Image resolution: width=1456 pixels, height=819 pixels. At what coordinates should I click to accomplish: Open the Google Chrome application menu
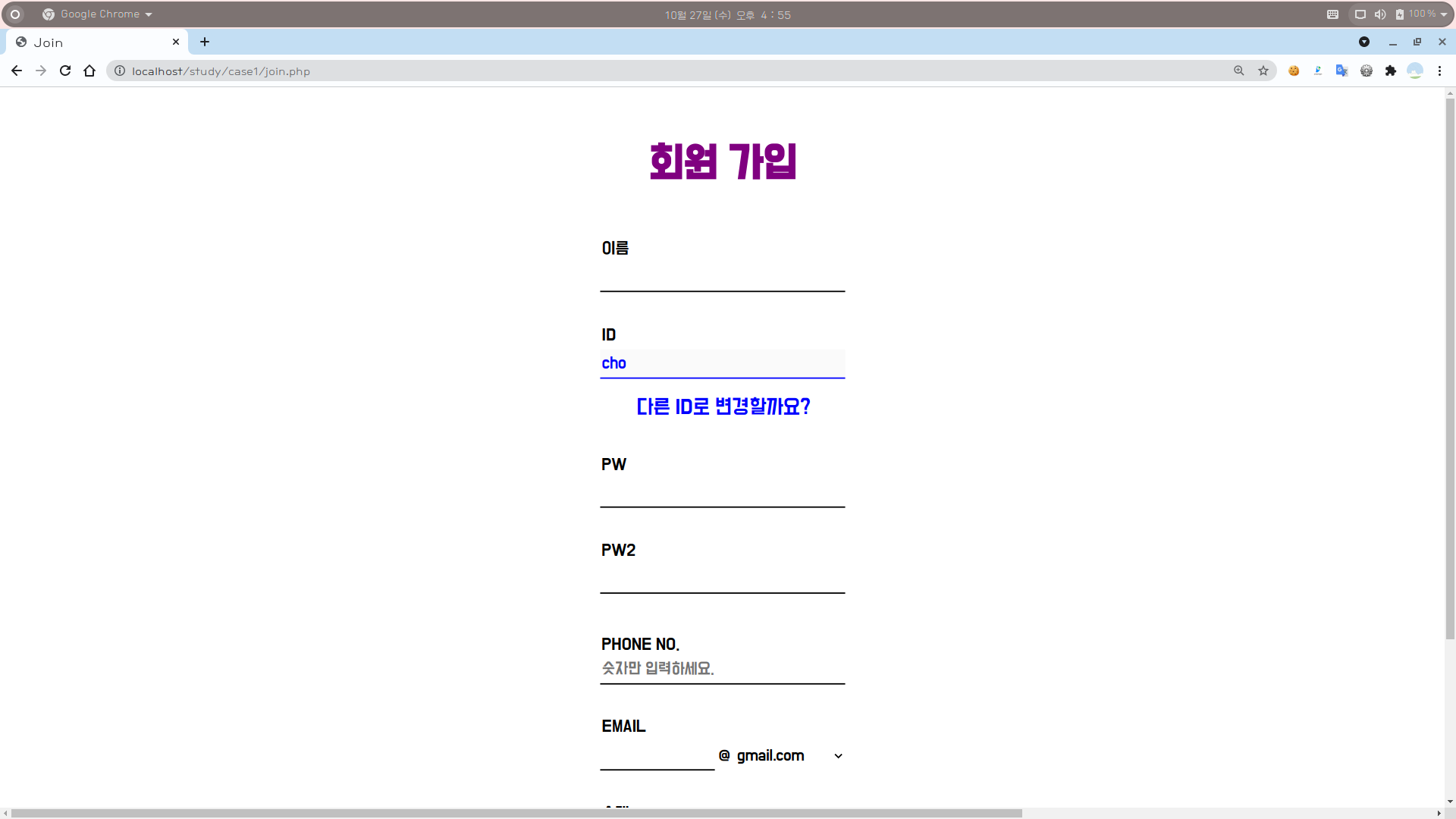coord(99,14)
